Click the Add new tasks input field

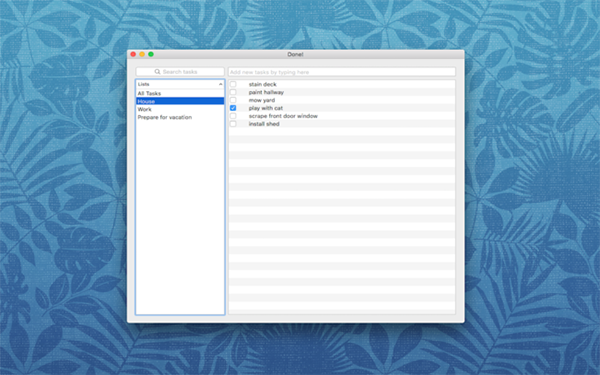click(342, 72)
